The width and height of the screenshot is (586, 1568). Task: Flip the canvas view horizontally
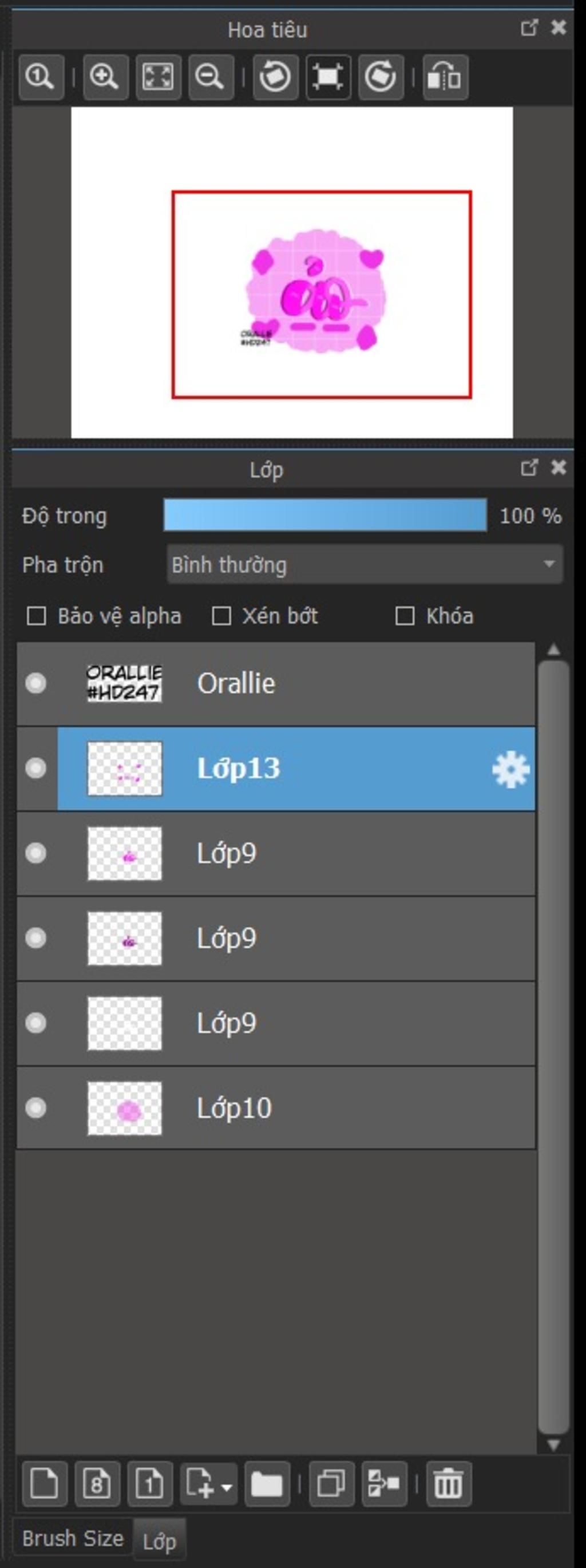(x=445, y=77)
